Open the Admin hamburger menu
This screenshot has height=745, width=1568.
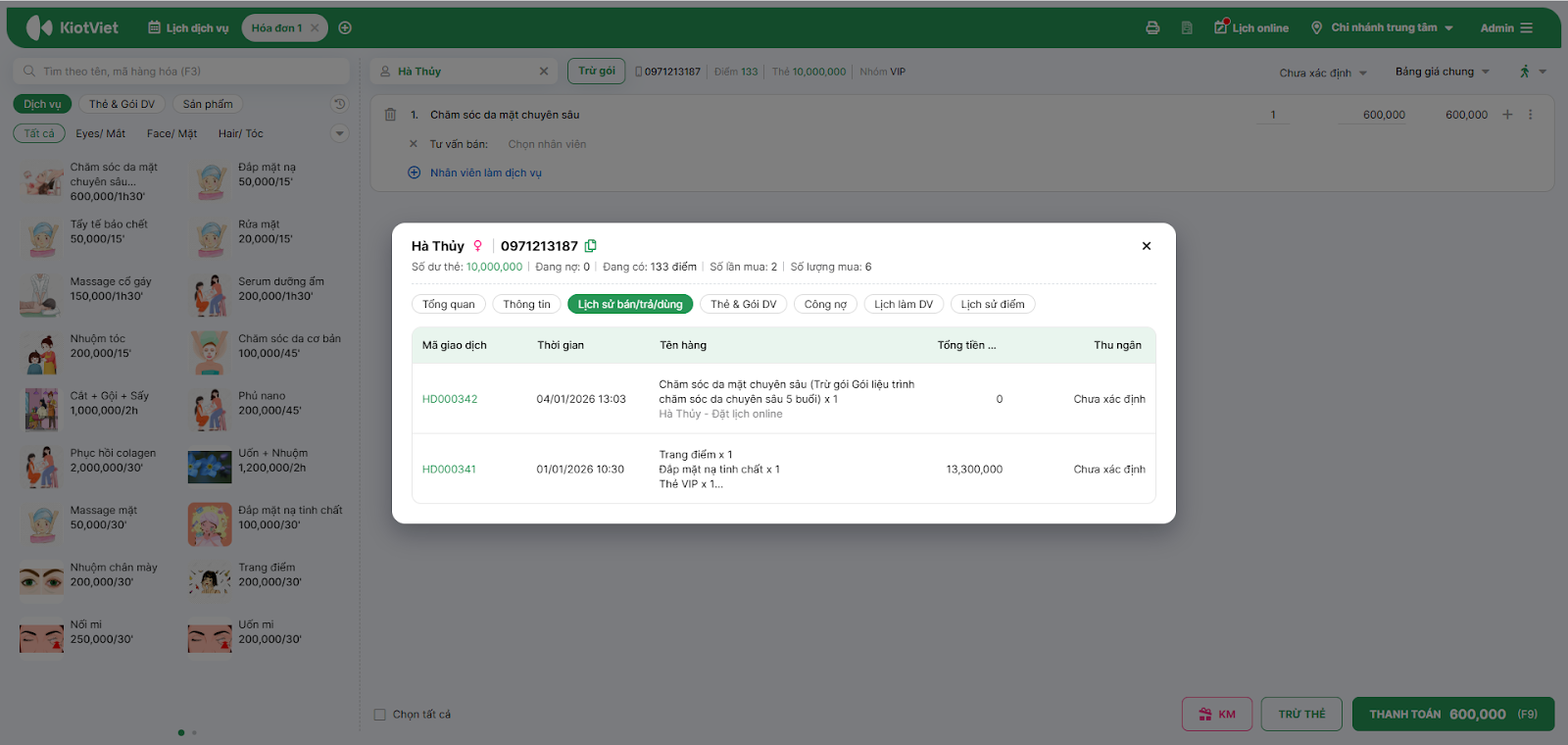tap(1526, 28)
